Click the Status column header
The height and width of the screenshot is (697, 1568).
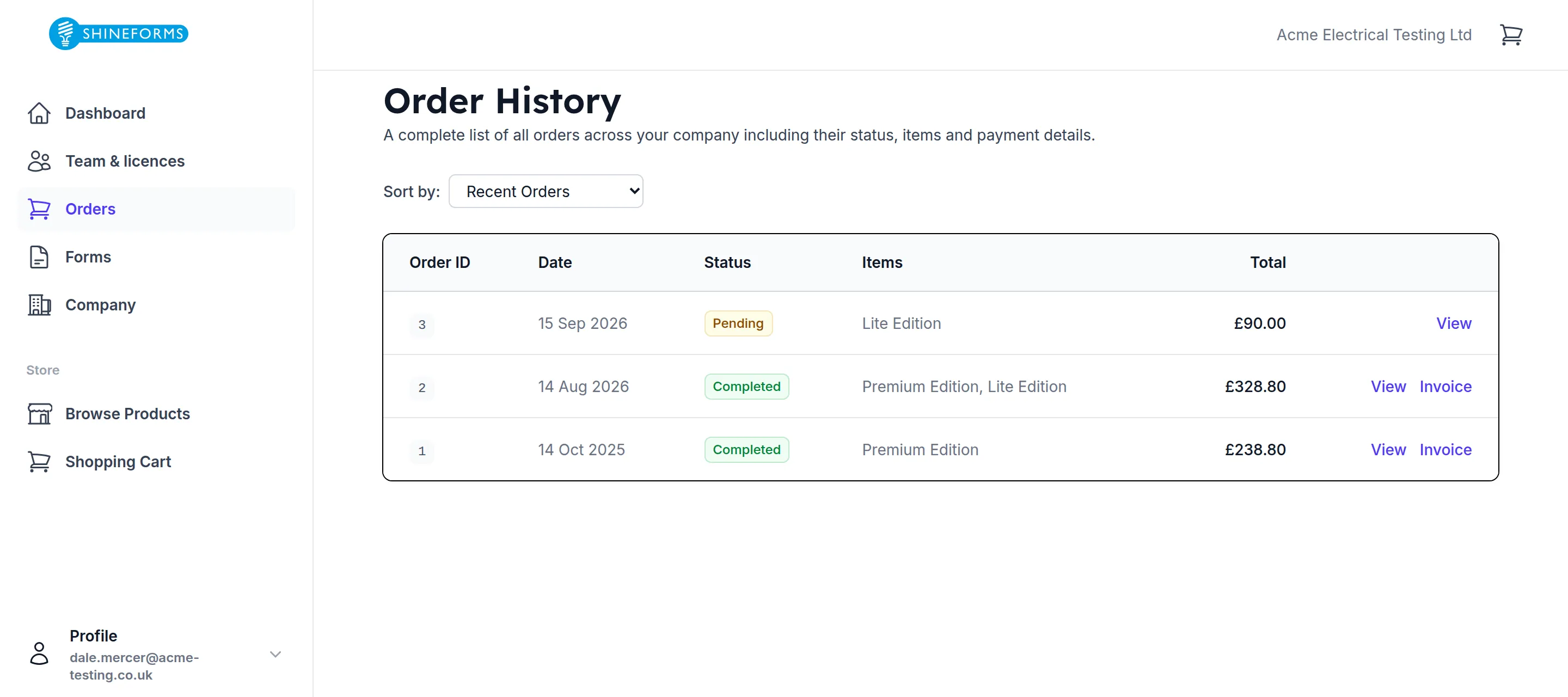pyautogui.click(x=727, y=262)
